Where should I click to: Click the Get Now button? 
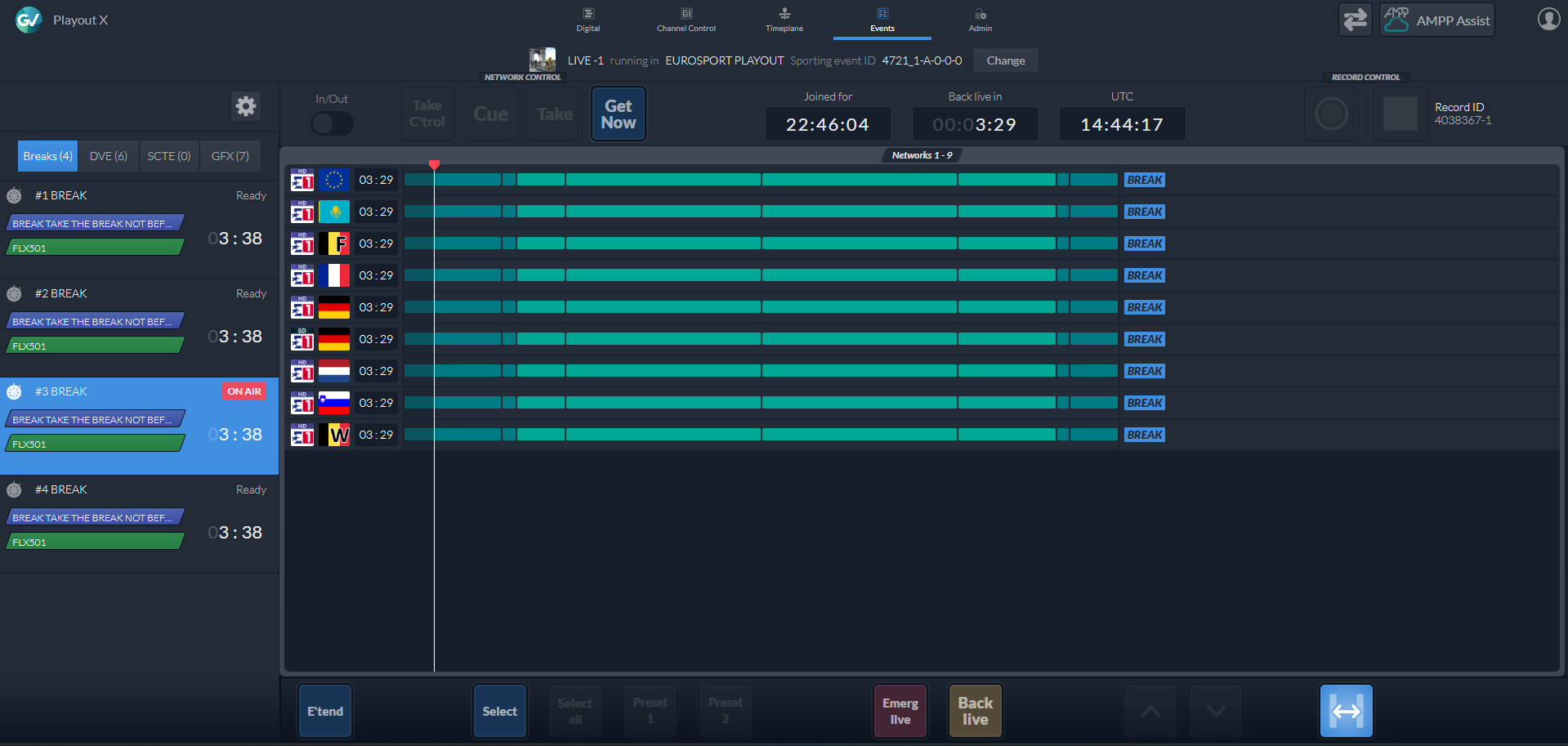[619, 114]
